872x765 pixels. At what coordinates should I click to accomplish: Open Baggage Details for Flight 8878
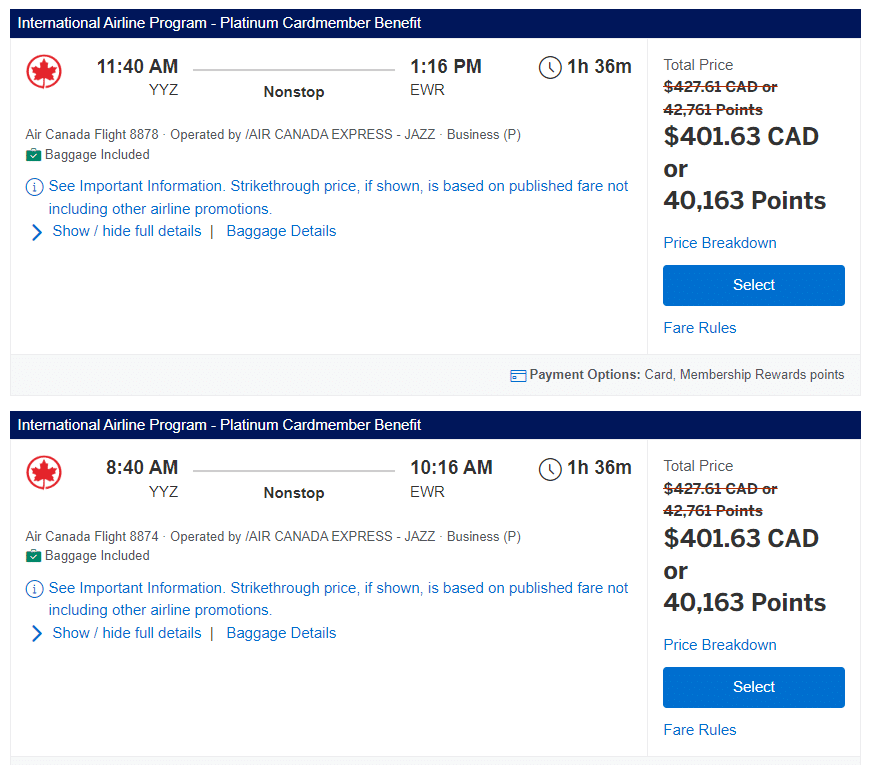[281, 231]
